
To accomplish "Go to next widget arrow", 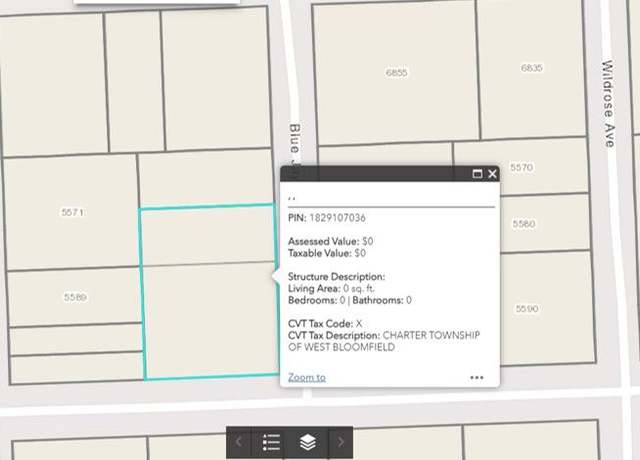I will pyautogui.click(x=341, y=442).
